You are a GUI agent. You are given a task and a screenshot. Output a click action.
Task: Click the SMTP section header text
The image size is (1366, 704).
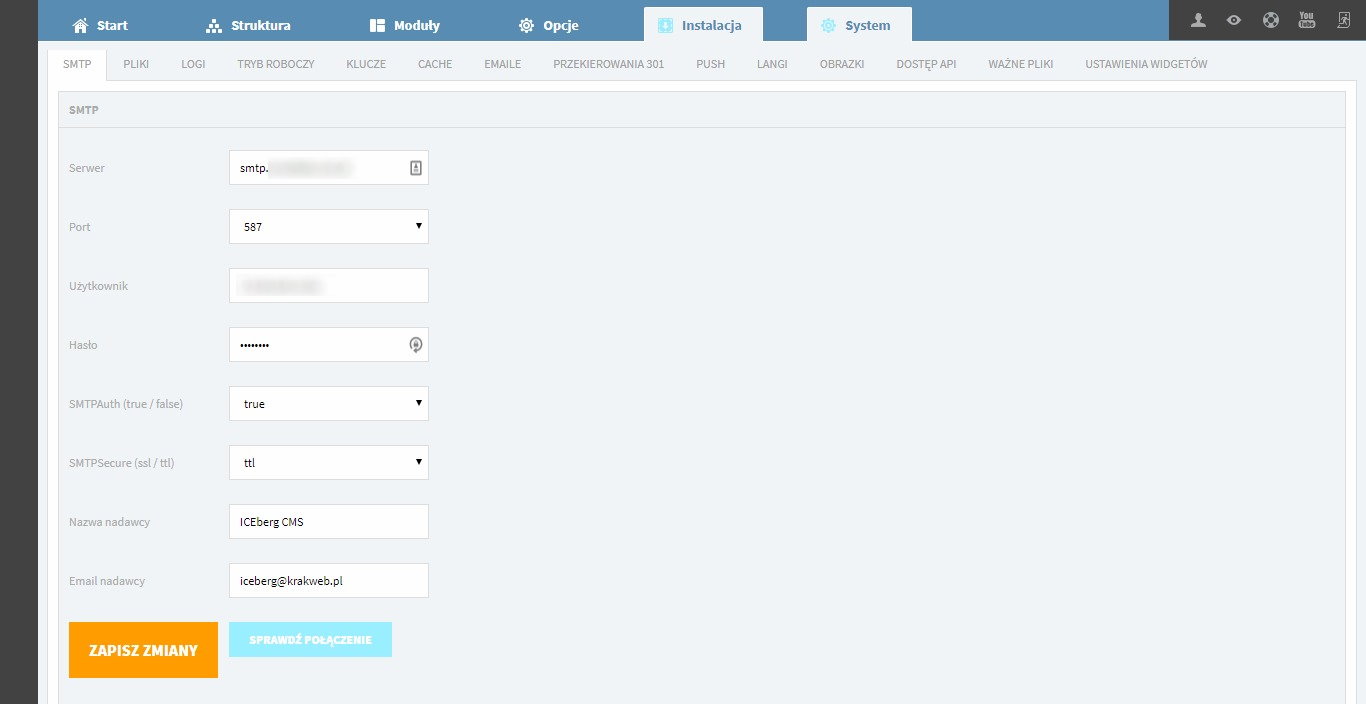tap(83, 110)
